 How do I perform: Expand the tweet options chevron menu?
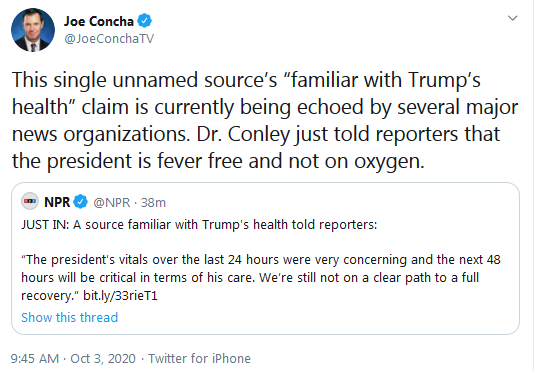tap(513, 18)
